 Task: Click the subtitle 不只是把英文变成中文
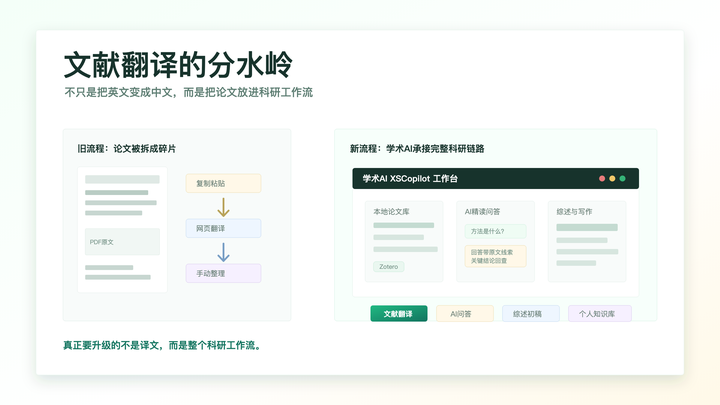coord(119,92)
